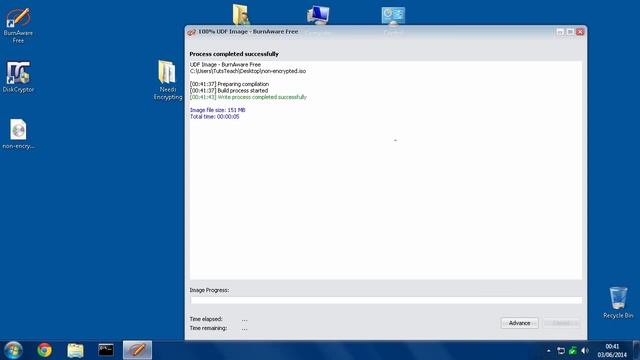Select the non-encrypted ISO file icon
This screenshot has width=640, height=360.
(18, 134)
